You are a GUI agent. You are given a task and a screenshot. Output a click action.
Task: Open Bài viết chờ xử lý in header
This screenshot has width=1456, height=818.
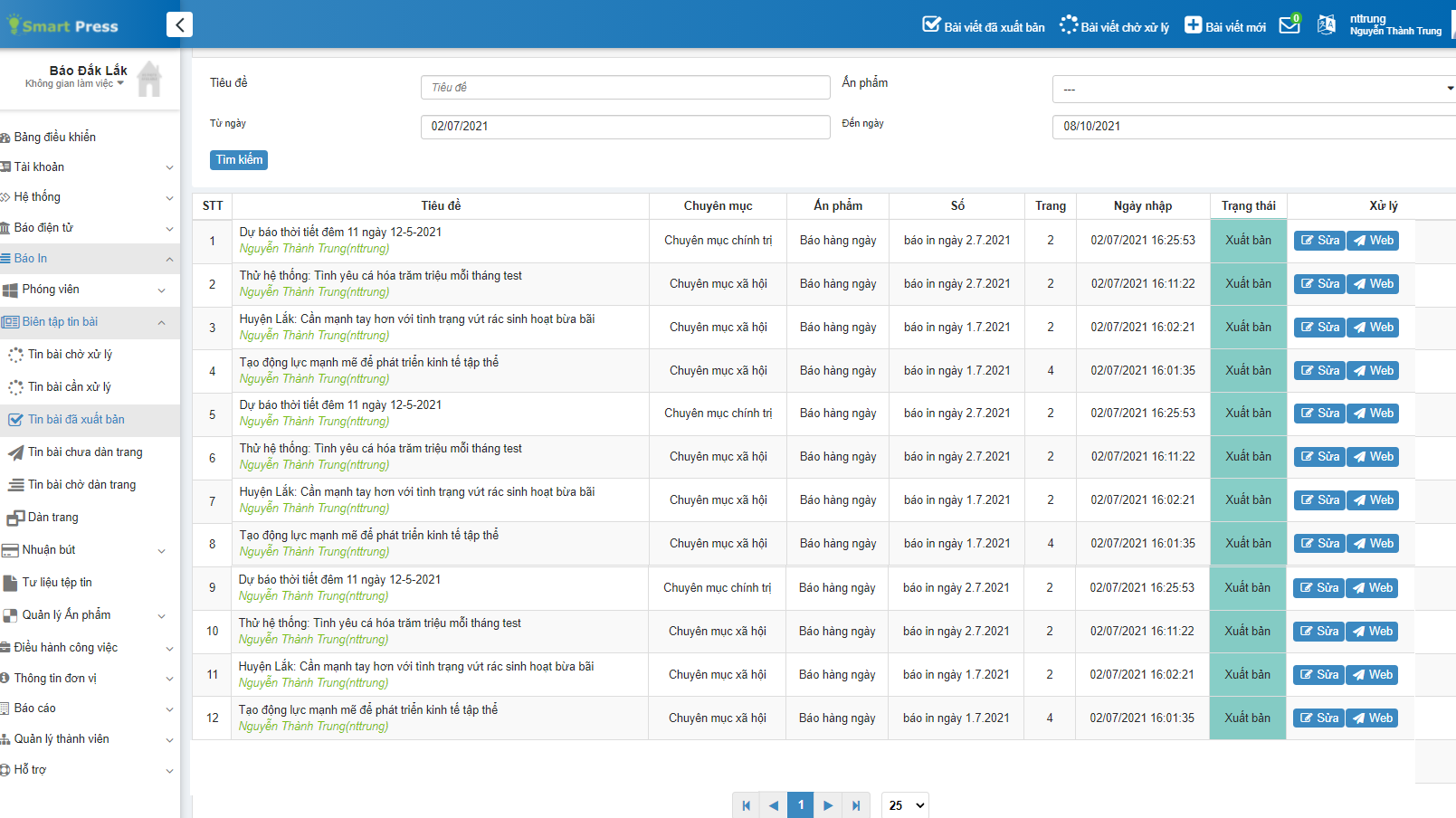(x=1114, y=26)
